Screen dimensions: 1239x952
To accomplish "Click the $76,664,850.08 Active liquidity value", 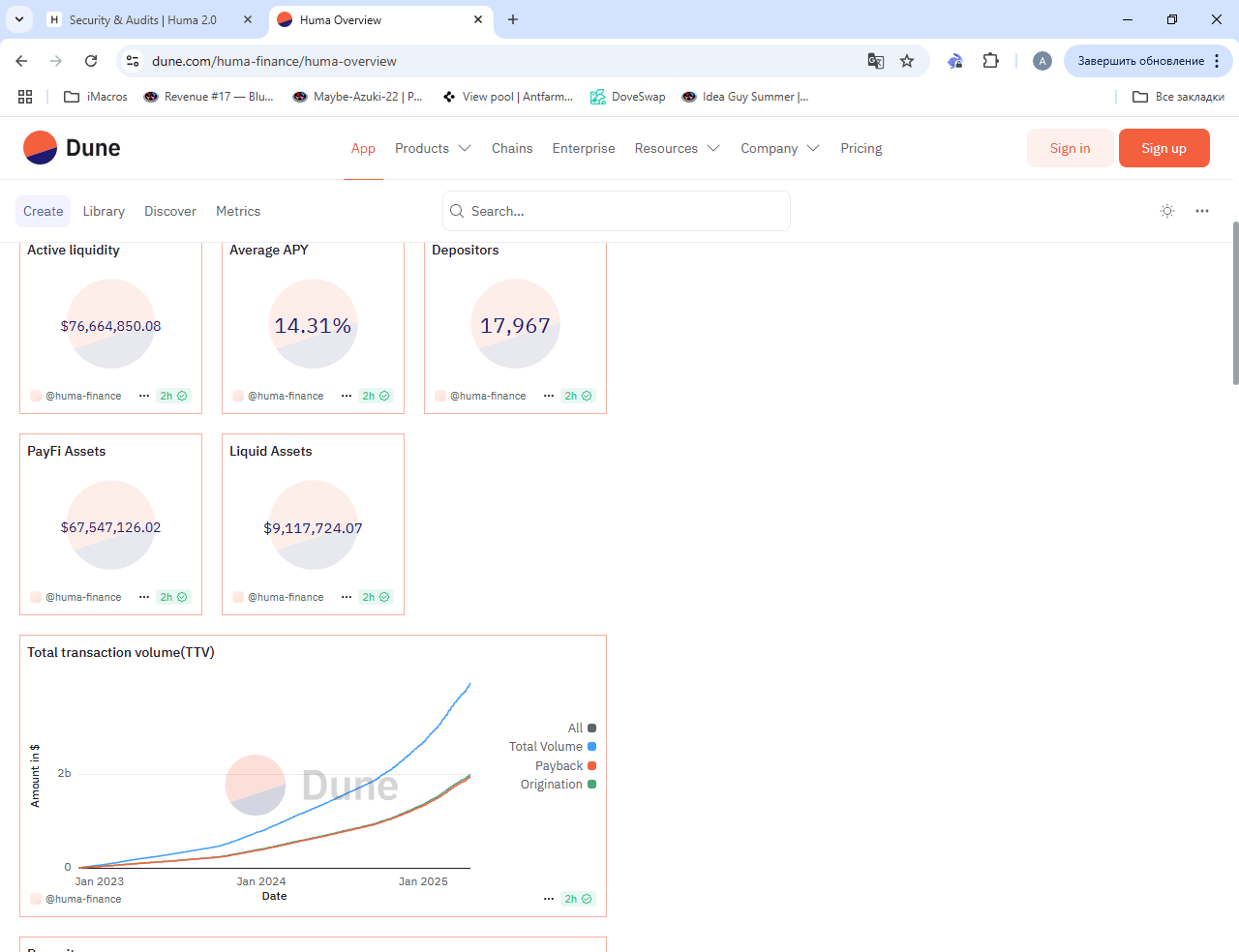I will [x=110, y=326].
